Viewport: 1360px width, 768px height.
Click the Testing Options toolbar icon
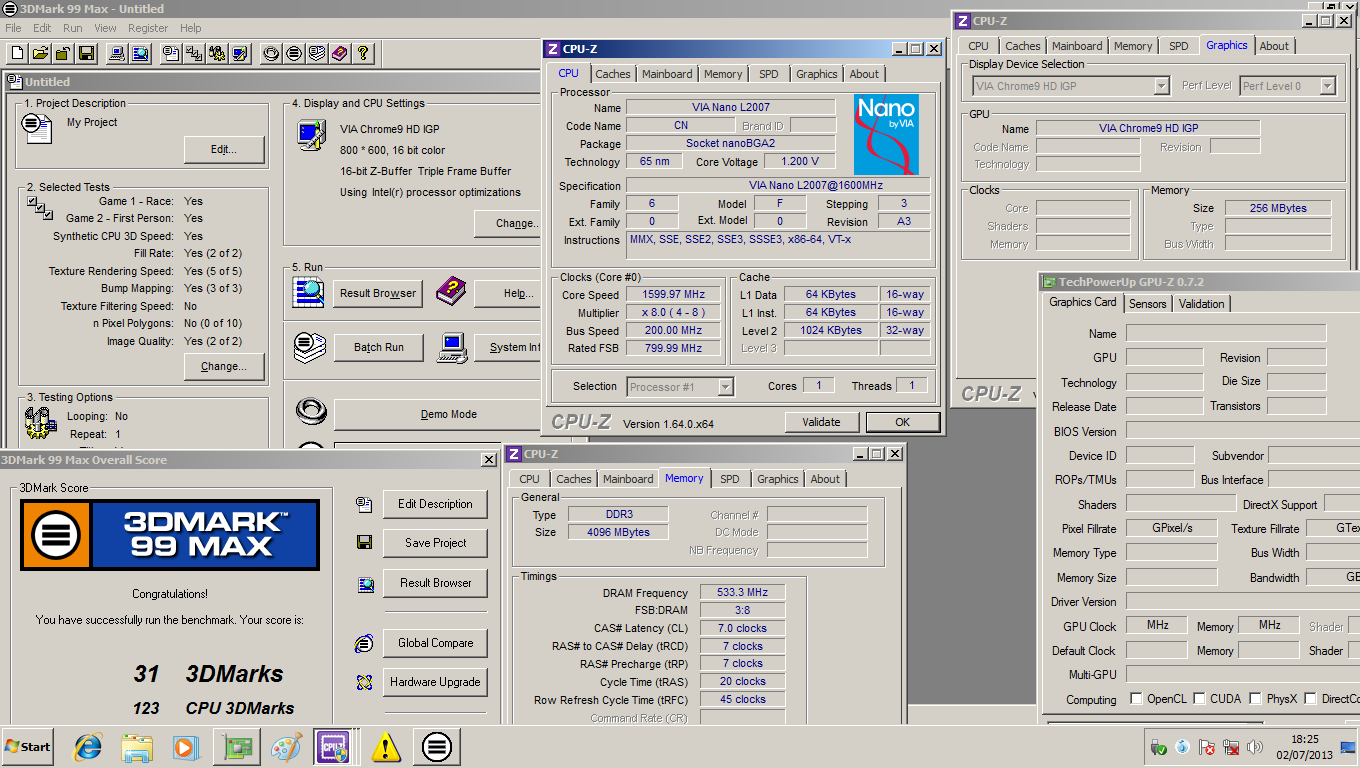217,53
